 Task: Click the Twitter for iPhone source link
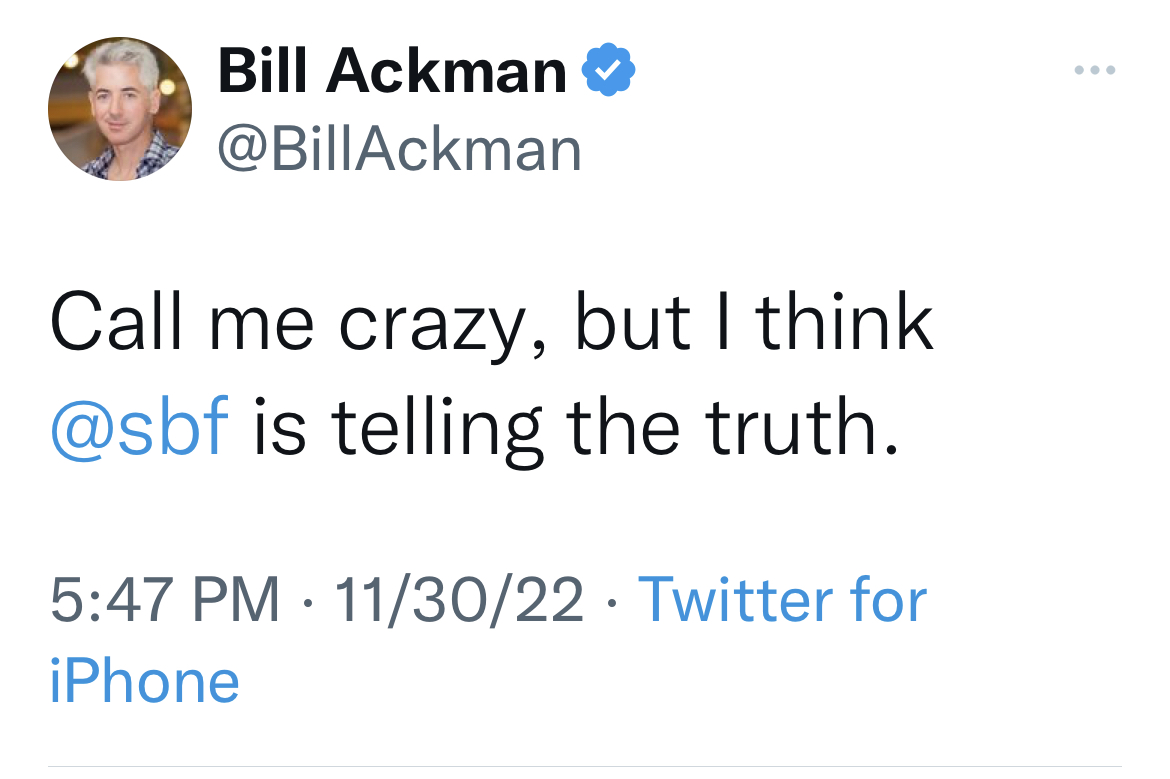(x=782, y=600)
